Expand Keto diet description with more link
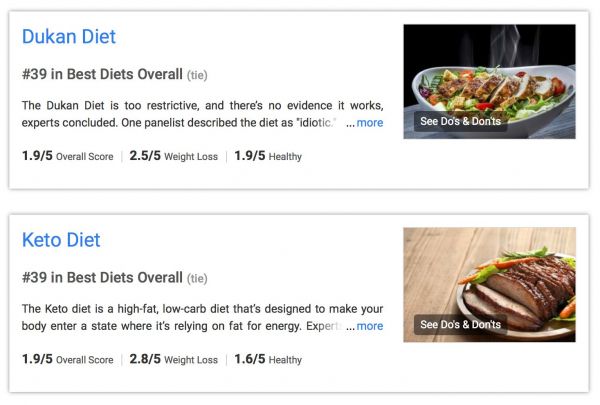 click(x=370, y=326)
